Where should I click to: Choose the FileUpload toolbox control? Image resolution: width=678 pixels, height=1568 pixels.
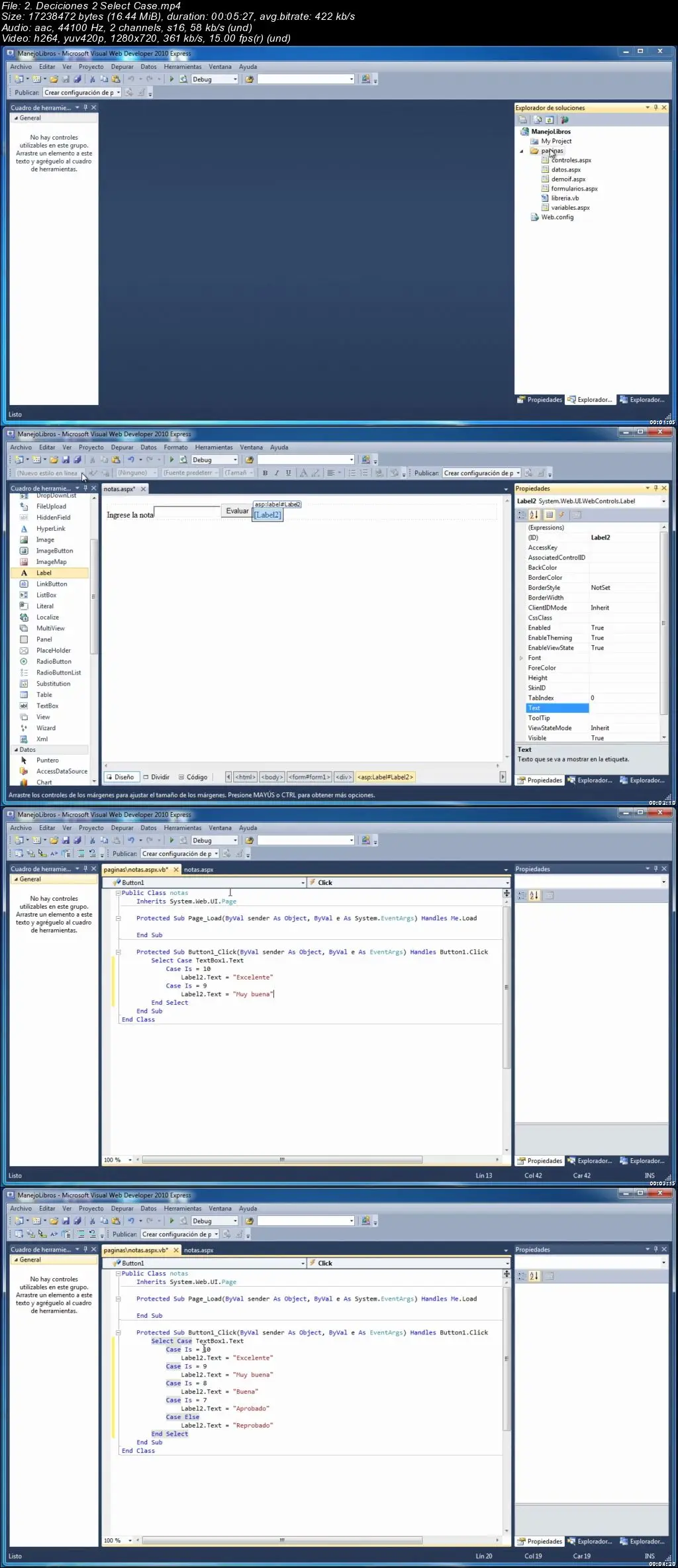pos(50,506)
